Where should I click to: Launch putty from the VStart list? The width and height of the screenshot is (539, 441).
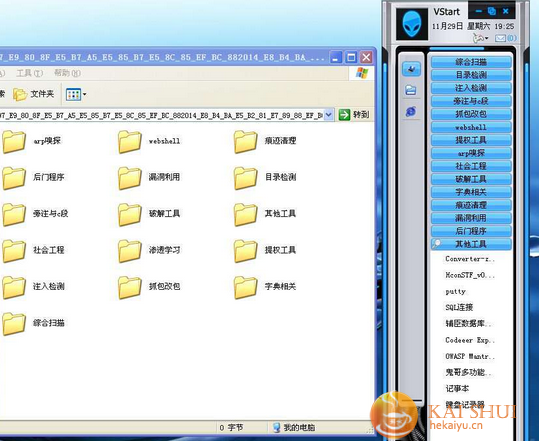(455, 291)
